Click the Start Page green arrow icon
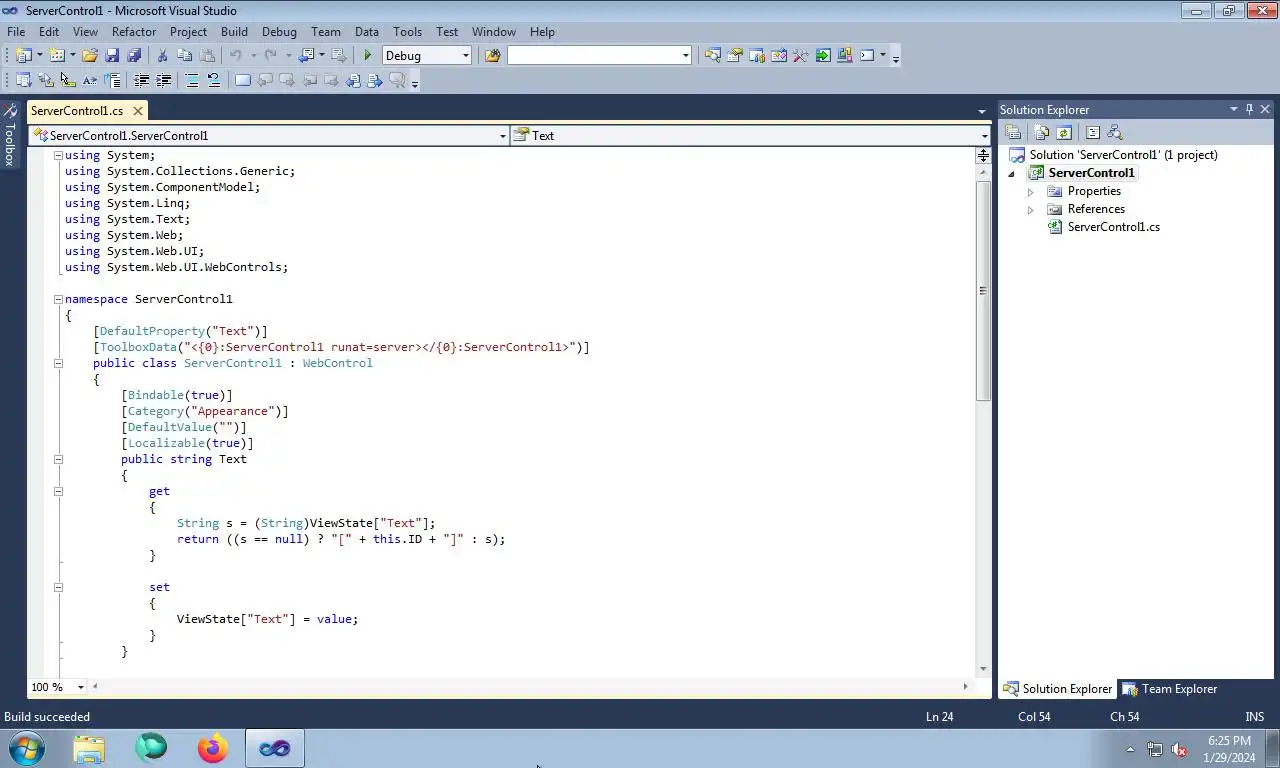Viewport: 1280px width, 768px height. click(x=823, y=56)
